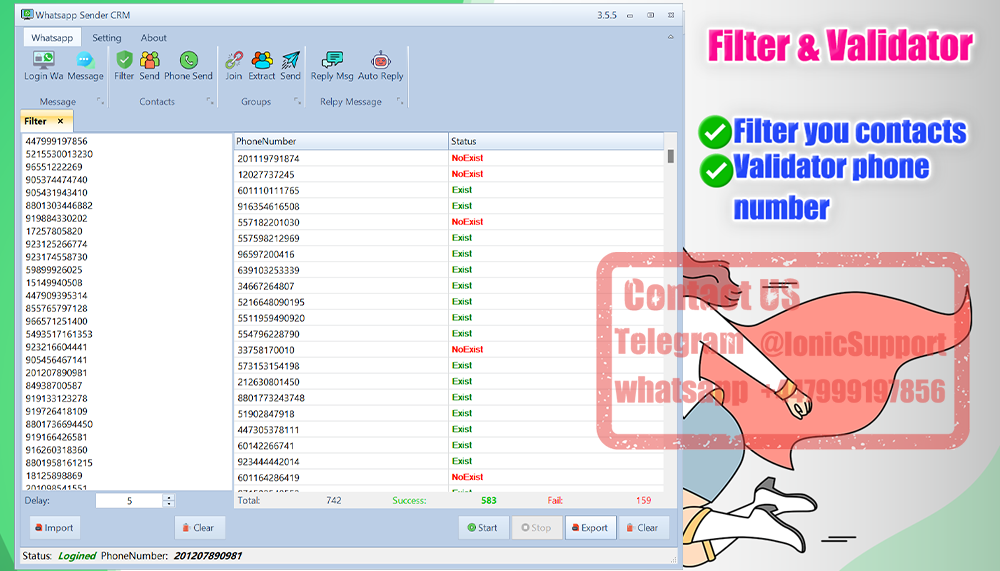Click the Login Wa icon

pos(43,66)
